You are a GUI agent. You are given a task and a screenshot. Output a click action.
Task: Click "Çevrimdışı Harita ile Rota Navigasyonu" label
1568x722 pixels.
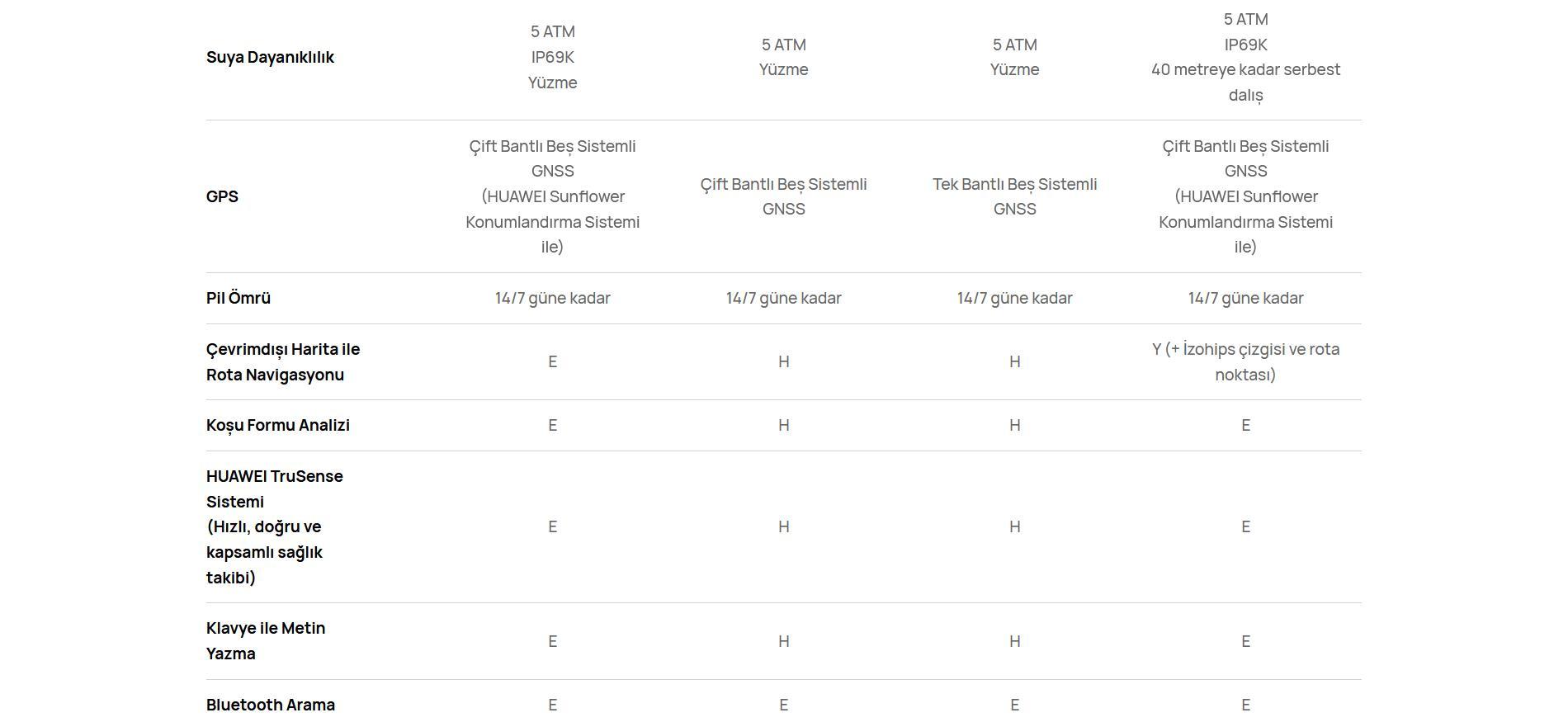pyautogui.click(x=283, y=361)
